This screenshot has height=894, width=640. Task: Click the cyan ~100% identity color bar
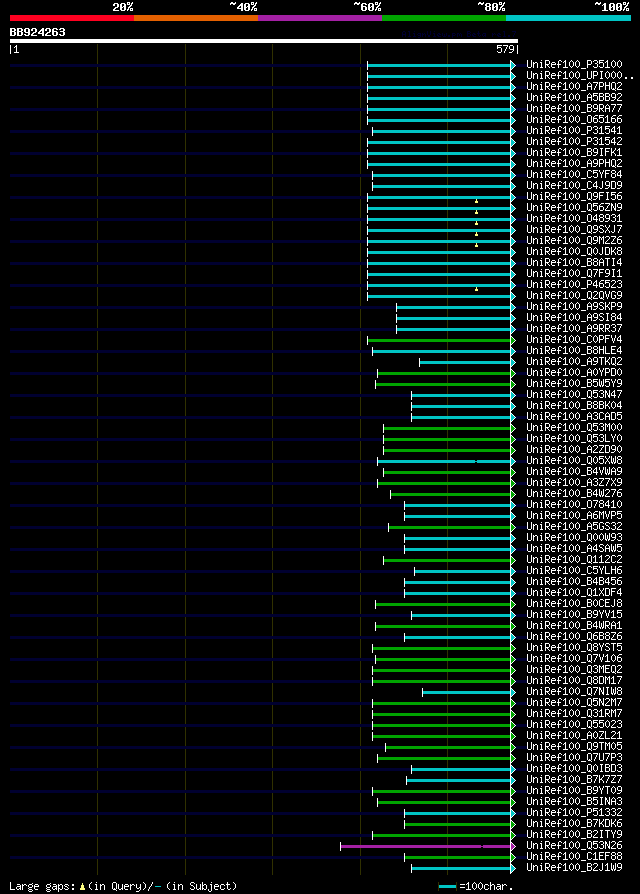(568, 18)
